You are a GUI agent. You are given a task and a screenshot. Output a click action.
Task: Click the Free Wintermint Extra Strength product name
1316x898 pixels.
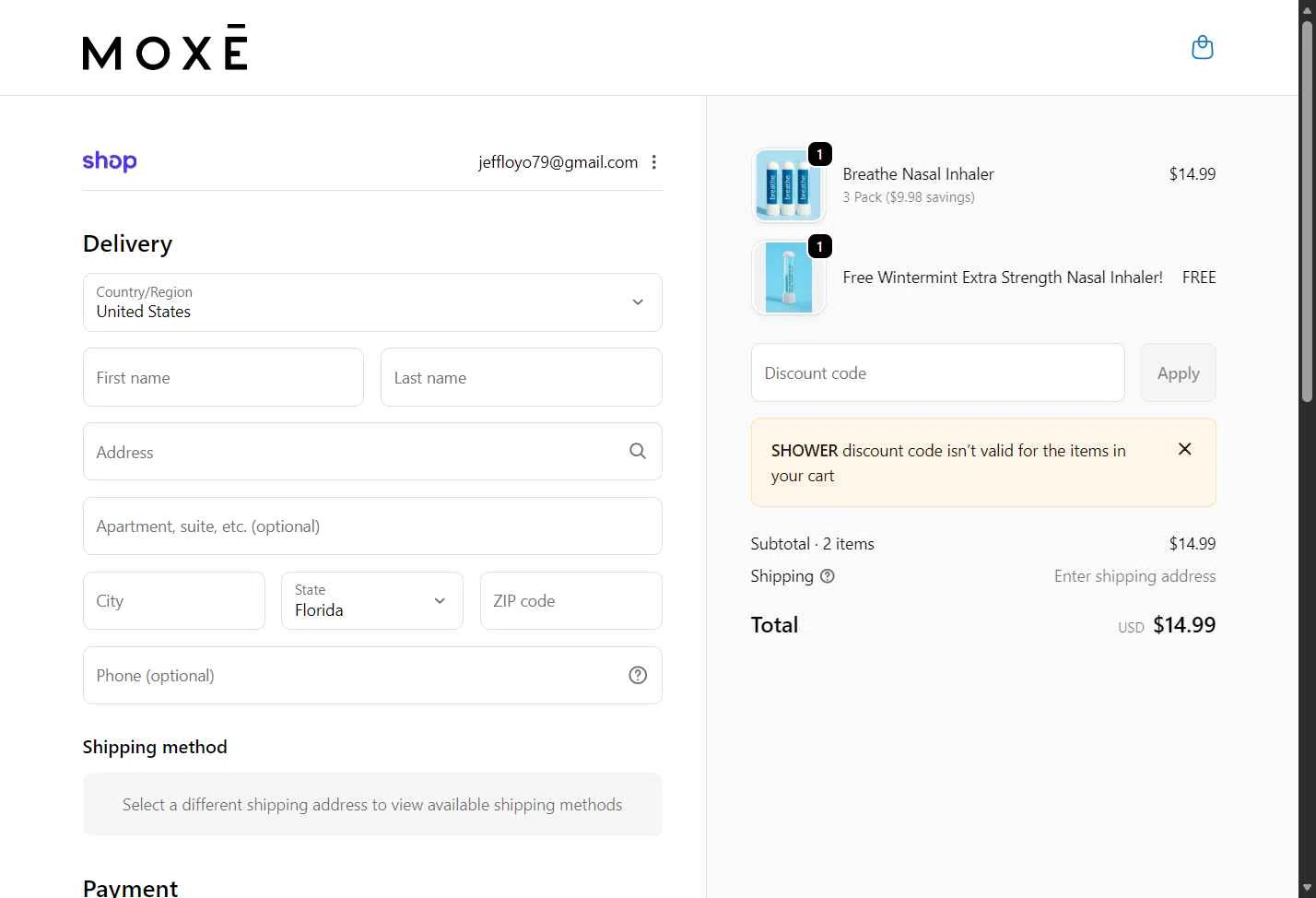click(x=1003, y=278)
